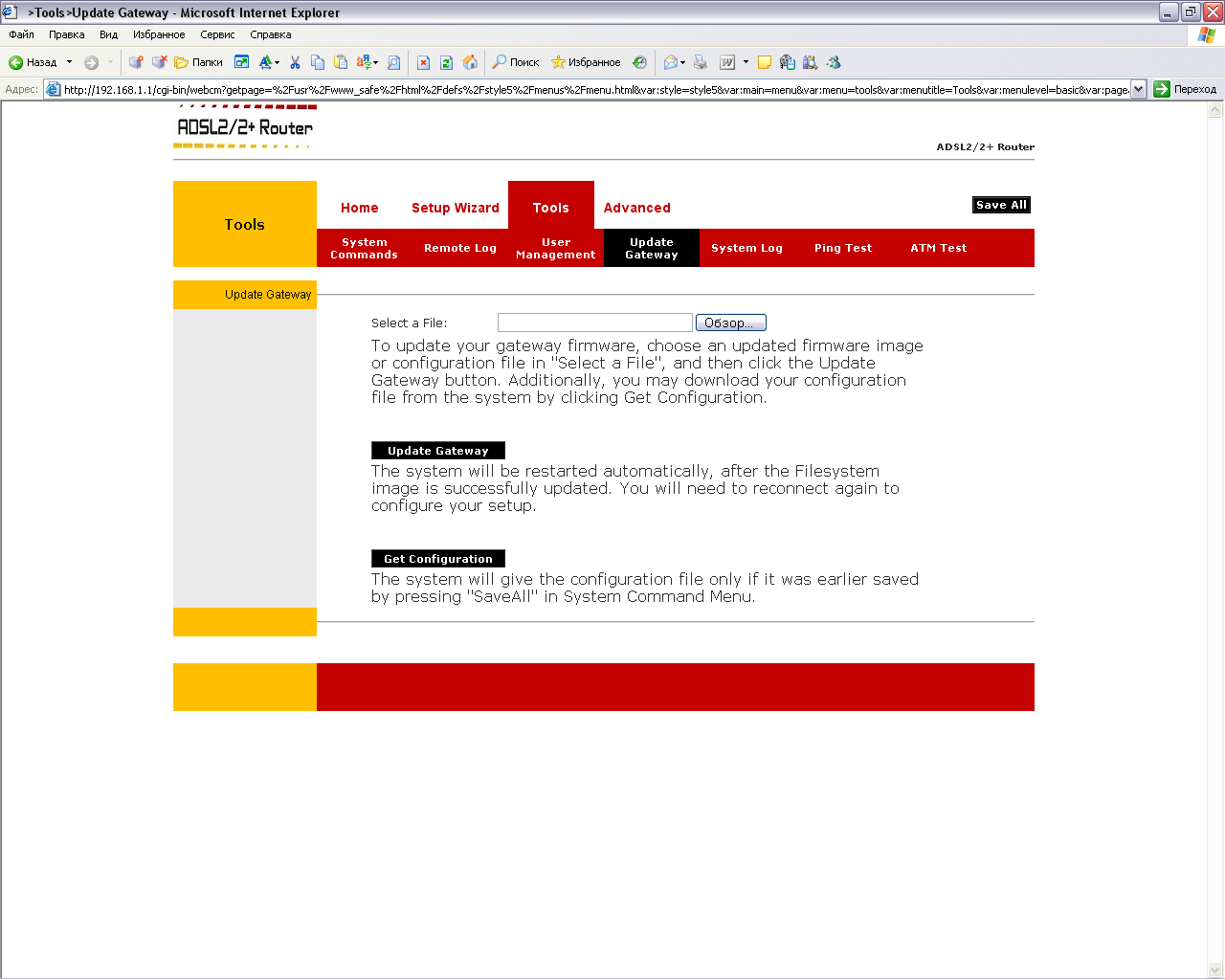Click the Favorites (Избранное) star button
Viewport: 1225px width, 980px height.
point(586,62)
